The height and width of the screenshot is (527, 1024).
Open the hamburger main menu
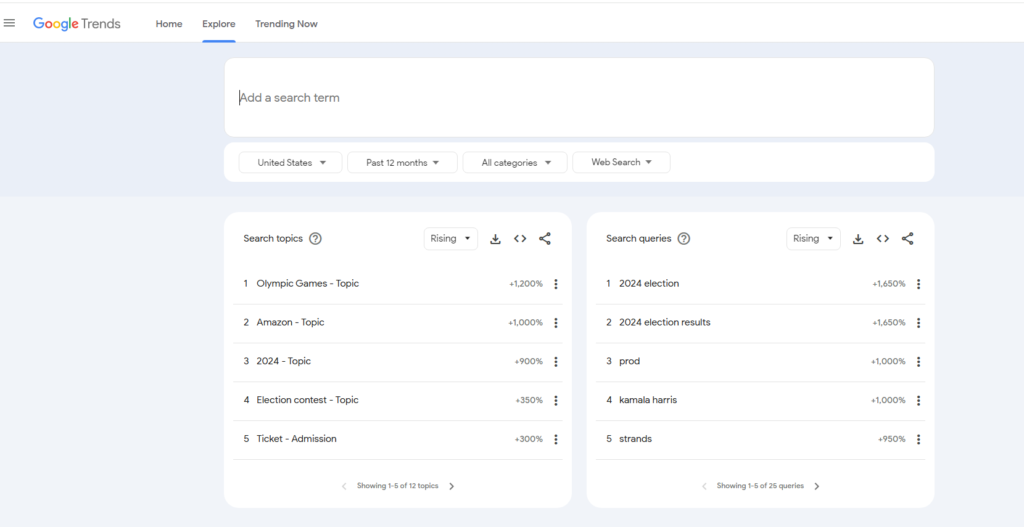point(9,24)
